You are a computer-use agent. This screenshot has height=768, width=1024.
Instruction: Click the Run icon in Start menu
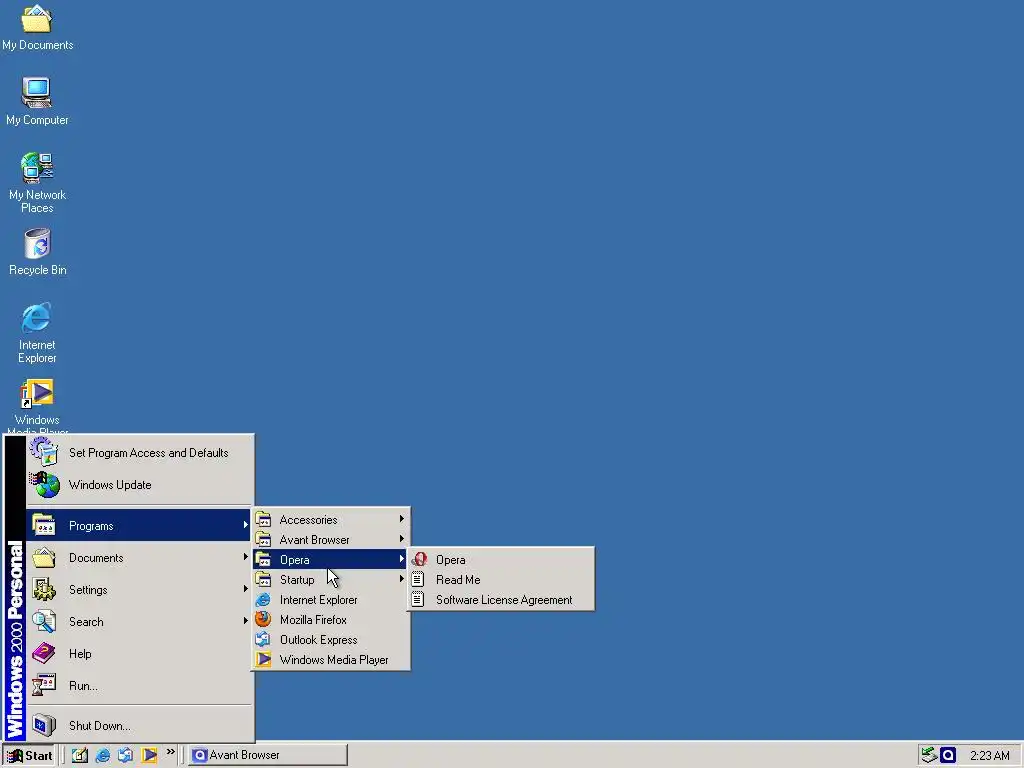click(x=44, y=685)
